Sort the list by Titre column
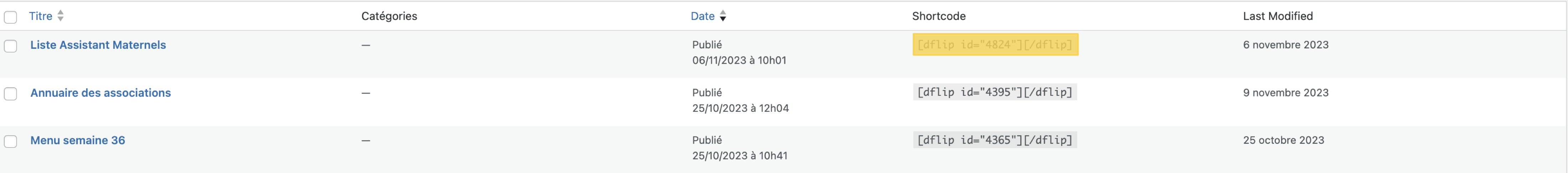The image size is (1568, 173). pos(41,16)
